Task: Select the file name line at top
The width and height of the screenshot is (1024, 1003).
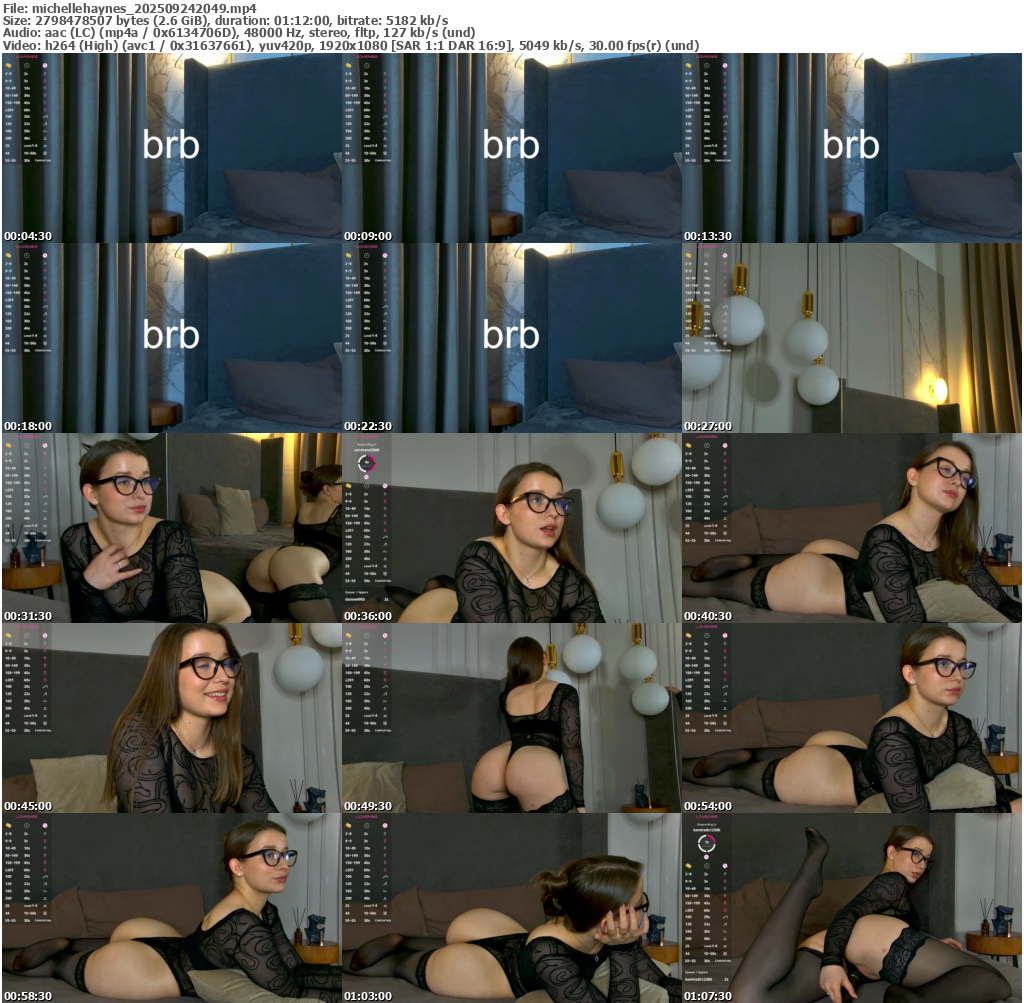Action: point(130,8)
